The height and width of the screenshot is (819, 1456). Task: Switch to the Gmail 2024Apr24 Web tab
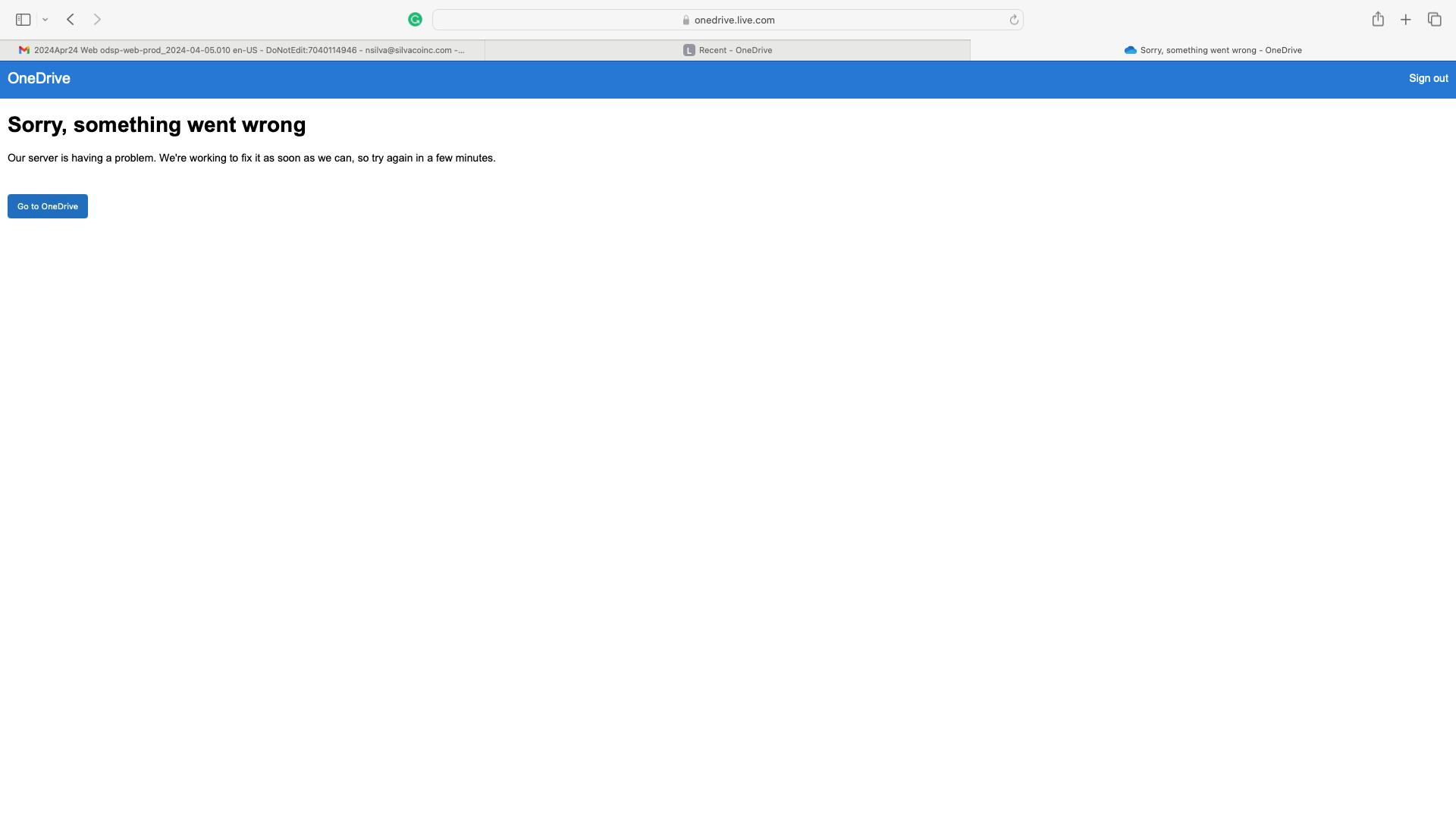[x=243, y=50]
